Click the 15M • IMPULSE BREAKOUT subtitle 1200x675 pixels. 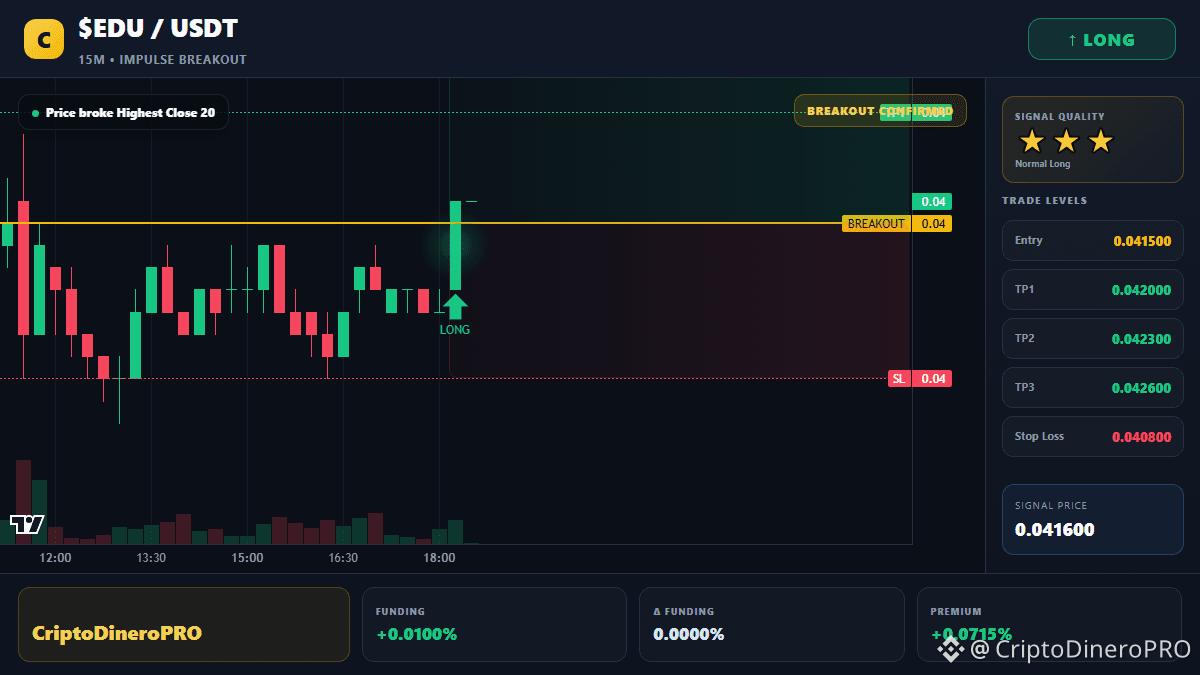162,60
